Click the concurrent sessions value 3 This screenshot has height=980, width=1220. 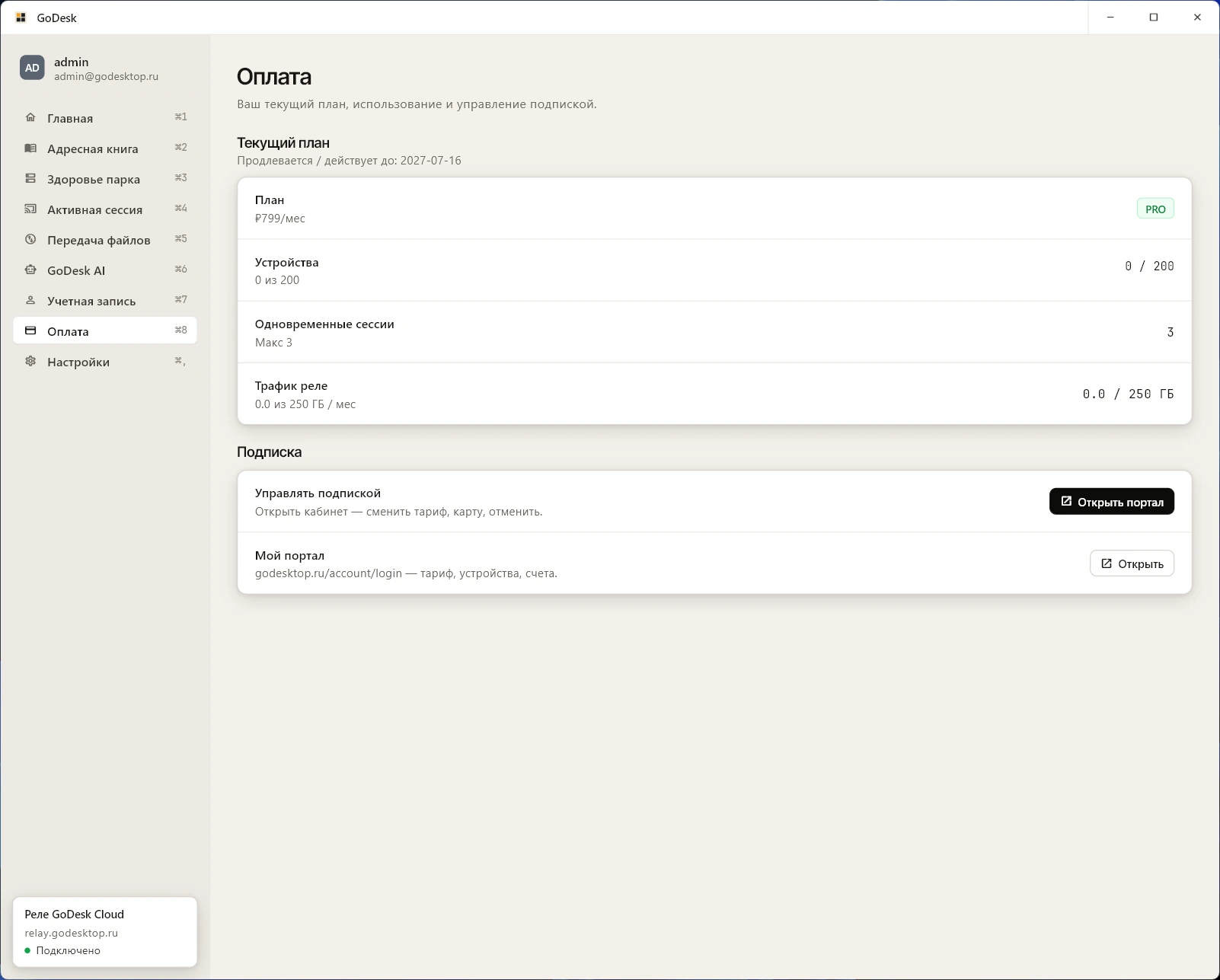point(1170,332)
